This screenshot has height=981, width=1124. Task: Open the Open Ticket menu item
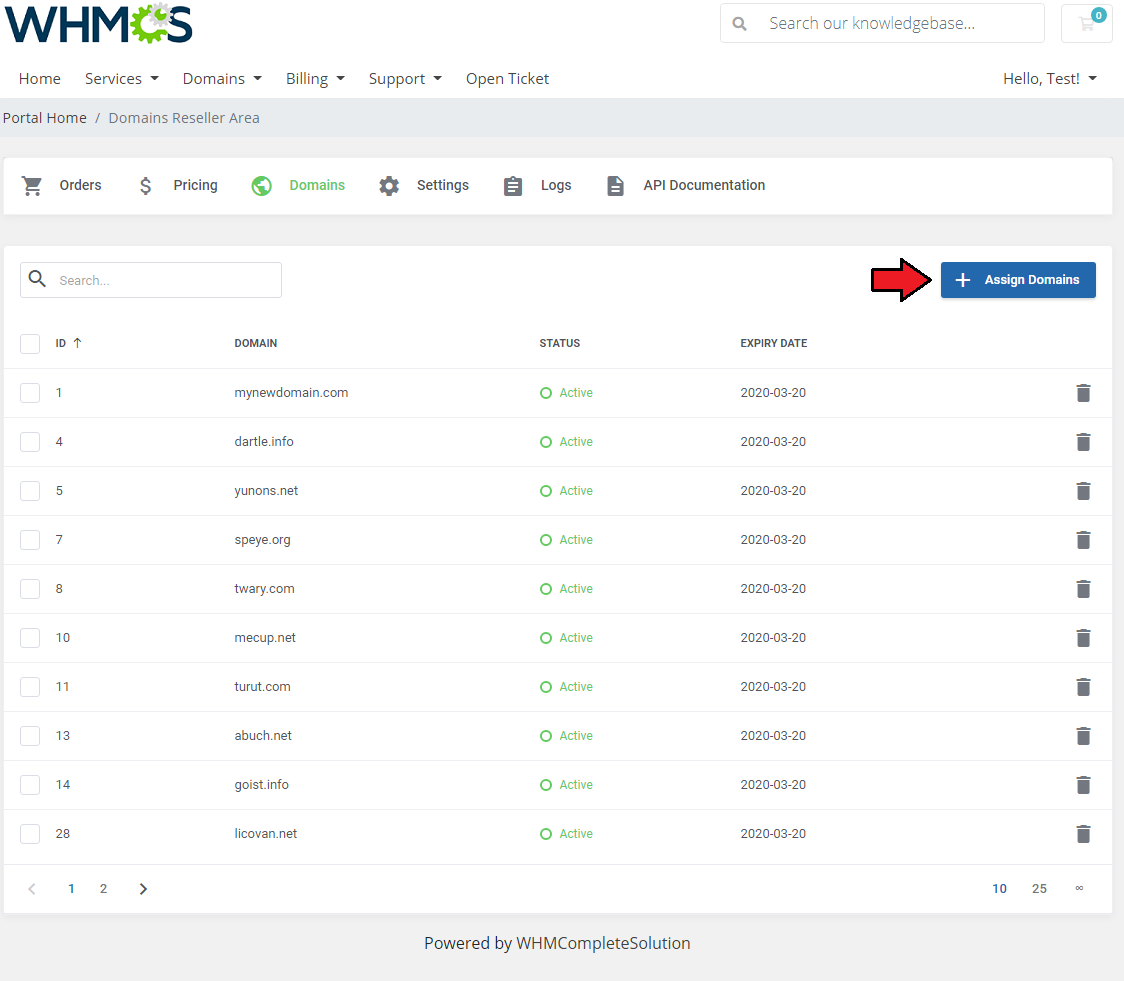pos(508,79)
